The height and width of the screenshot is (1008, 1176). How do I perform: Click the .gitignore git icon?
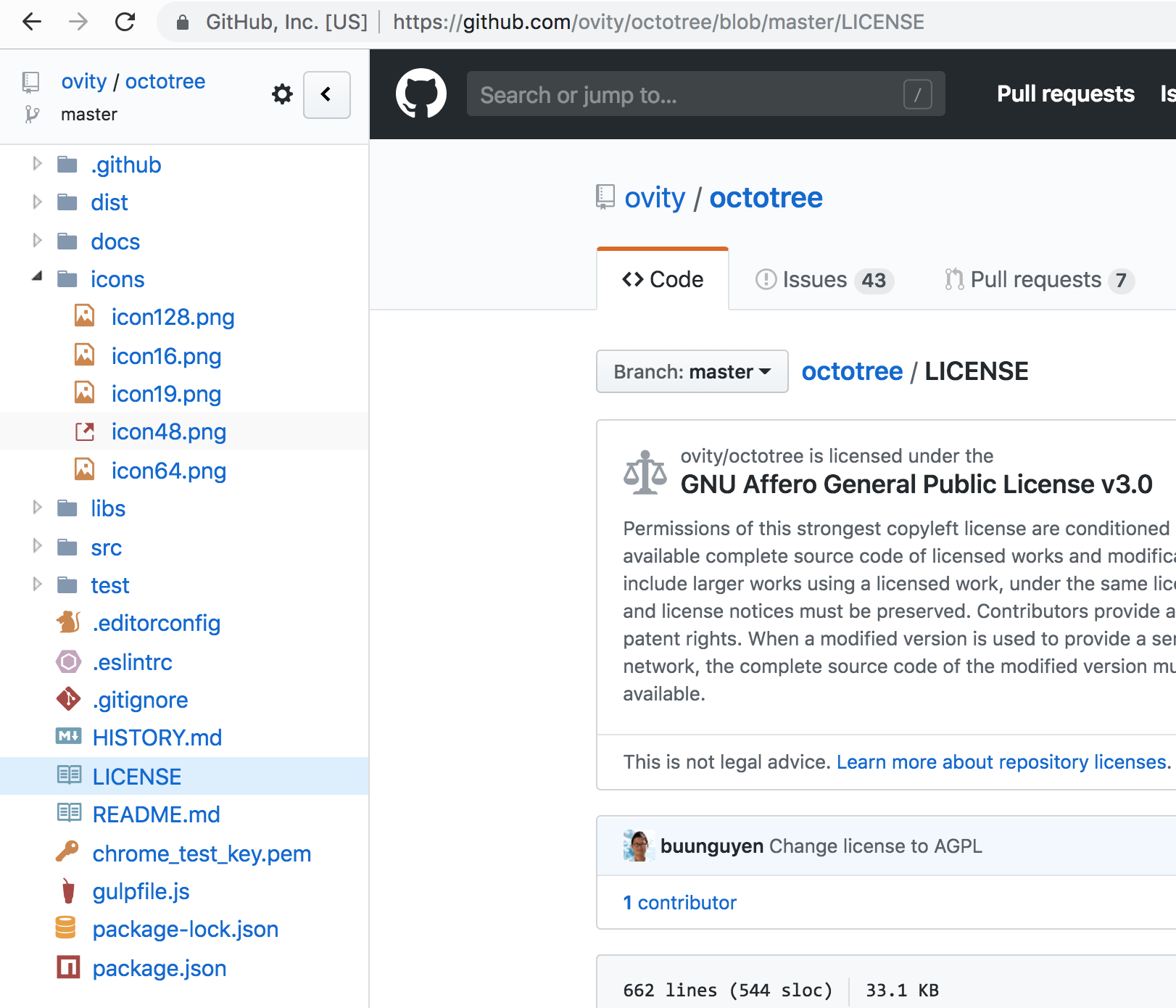69,699
